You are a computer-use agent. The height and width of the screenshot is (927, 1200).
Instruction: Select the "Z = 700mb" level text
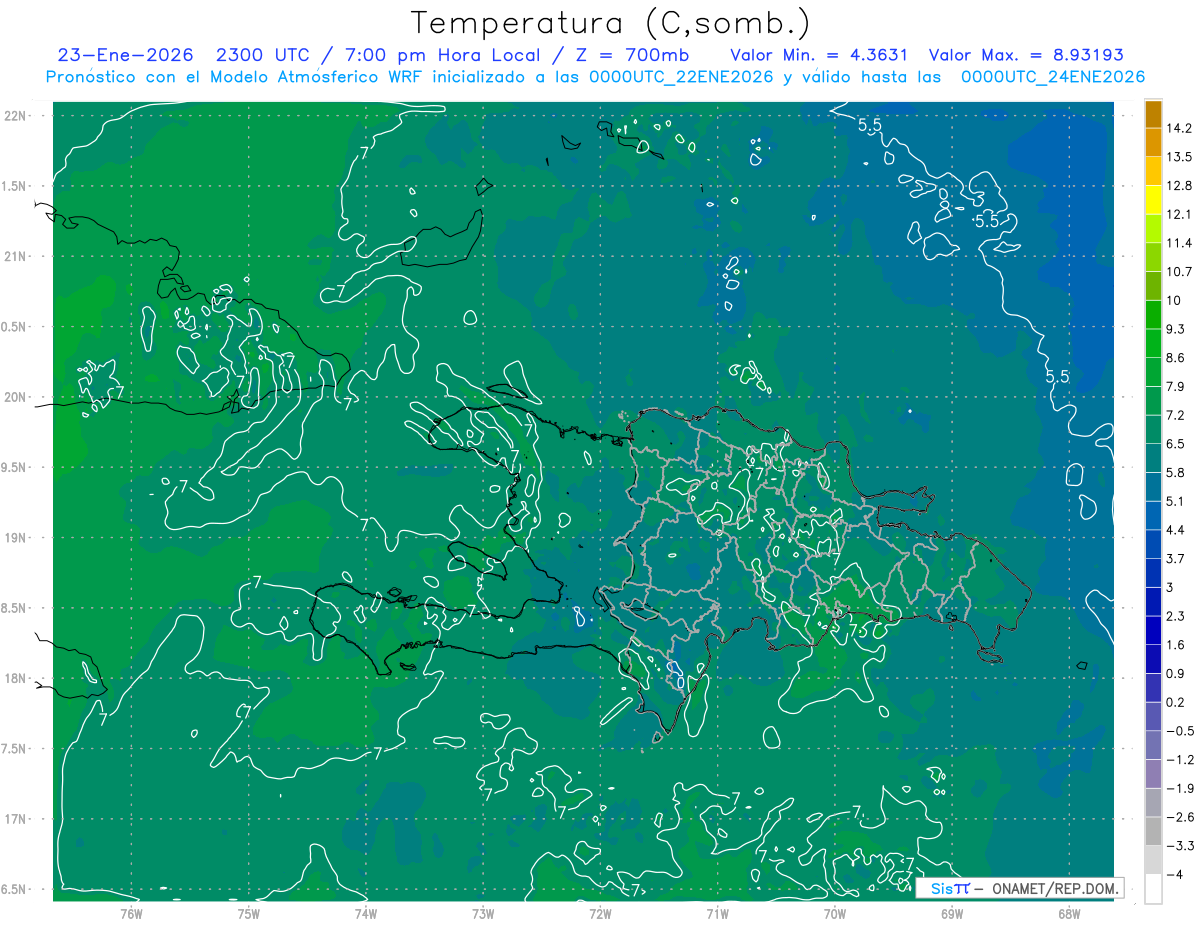click(x=631, y=55)
